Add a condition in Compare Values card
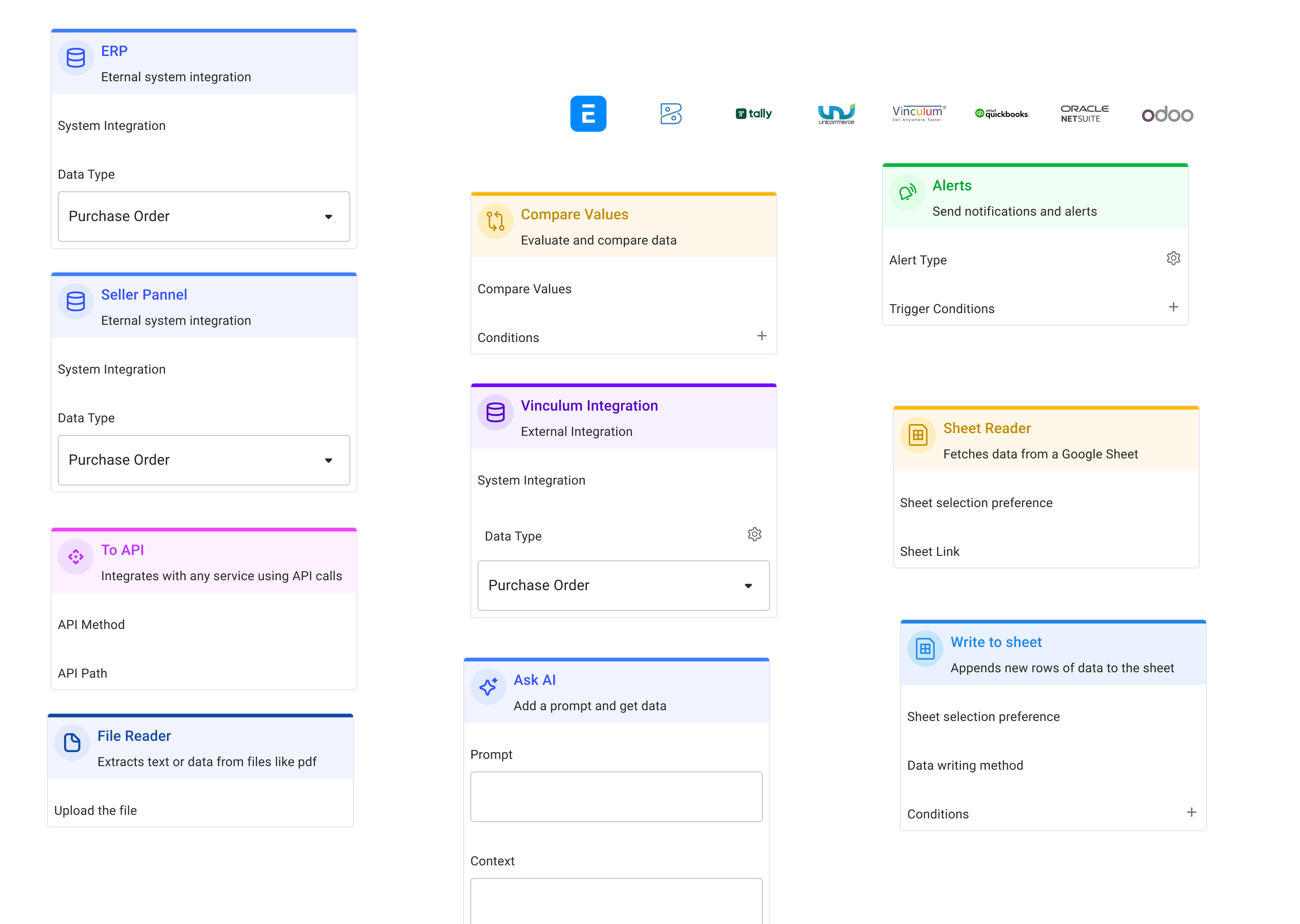Viewport: 1300px width, 924px height. 761,336
